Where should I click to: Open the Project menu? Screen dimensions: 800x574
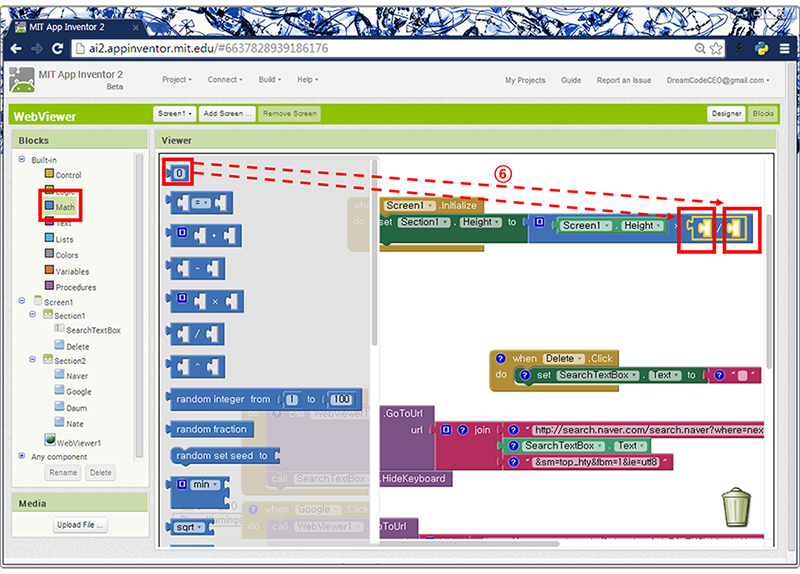coord(177,80)
